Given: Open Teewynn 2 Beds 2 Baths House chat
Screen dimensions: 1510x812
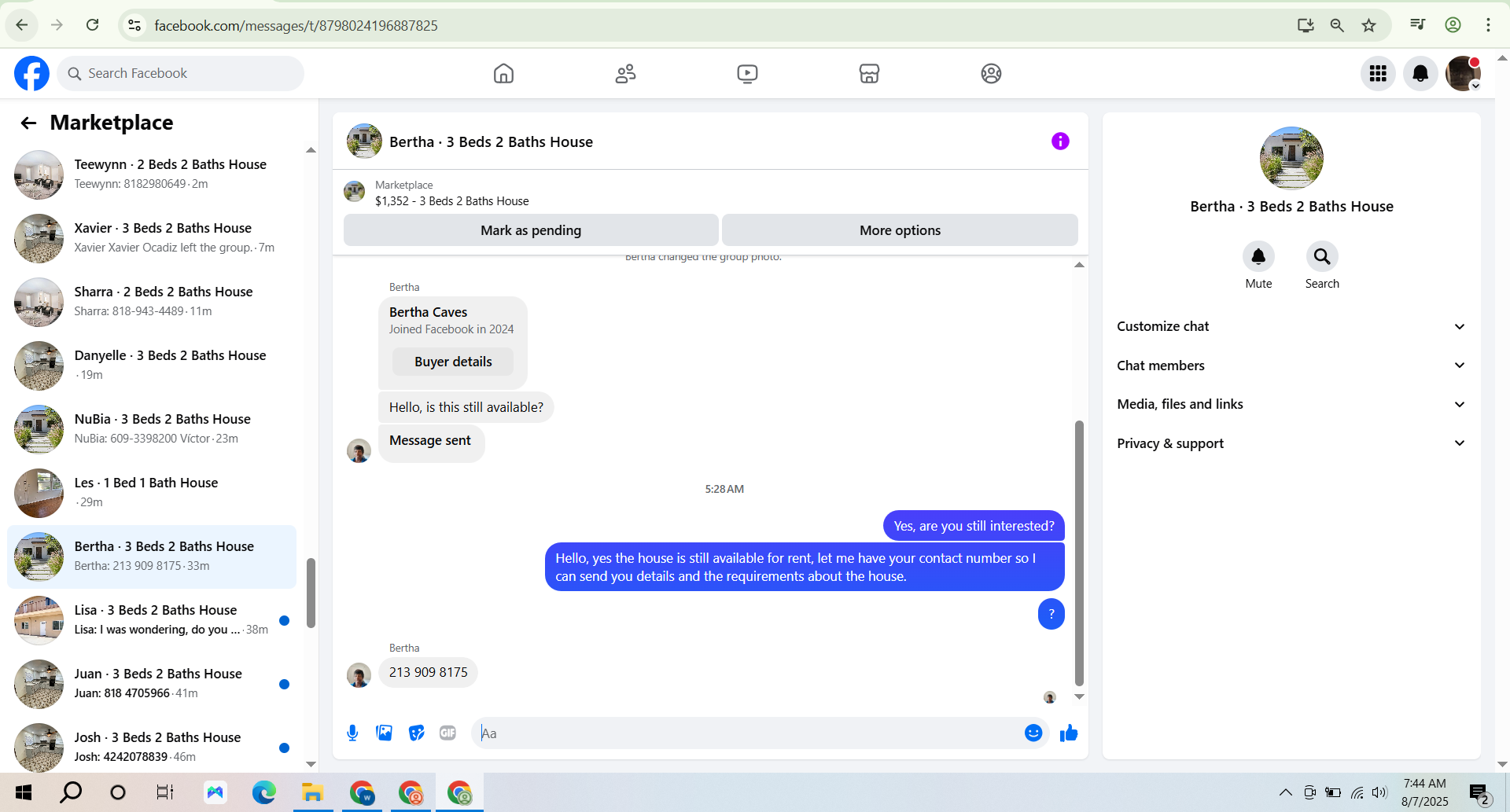Looking at the screenshot, I should (x=152, y=175).
